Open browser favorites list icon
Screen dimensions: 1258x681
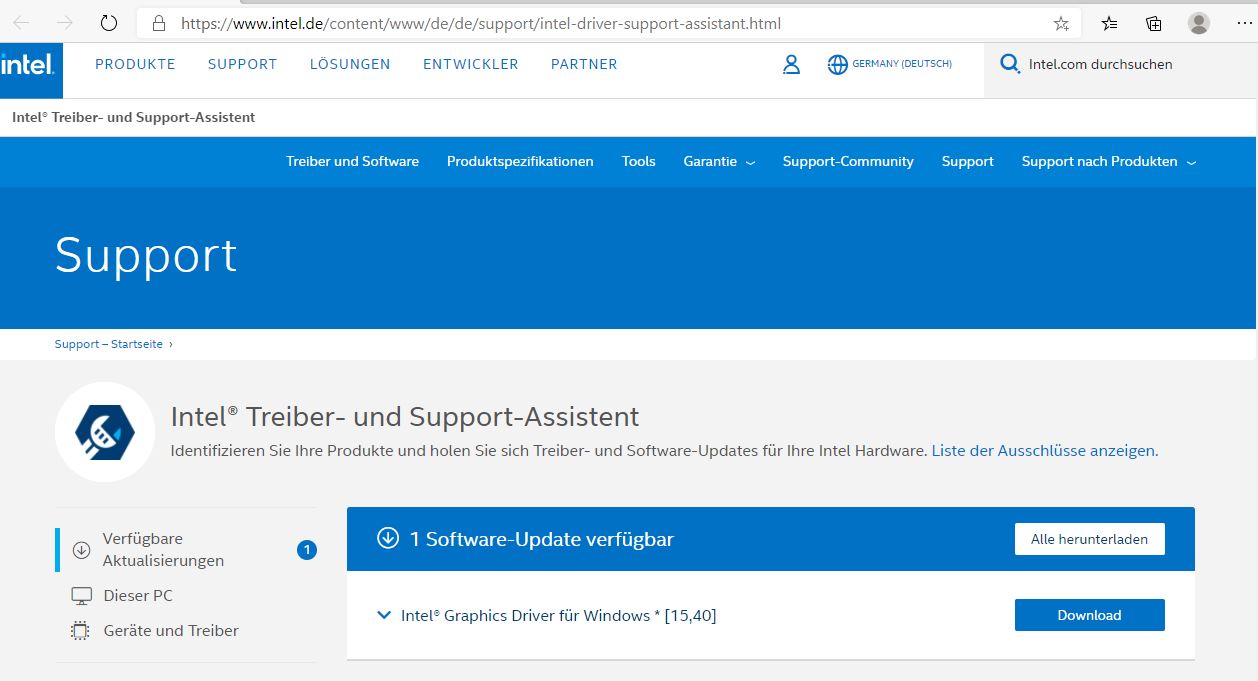coord(1109,23)
